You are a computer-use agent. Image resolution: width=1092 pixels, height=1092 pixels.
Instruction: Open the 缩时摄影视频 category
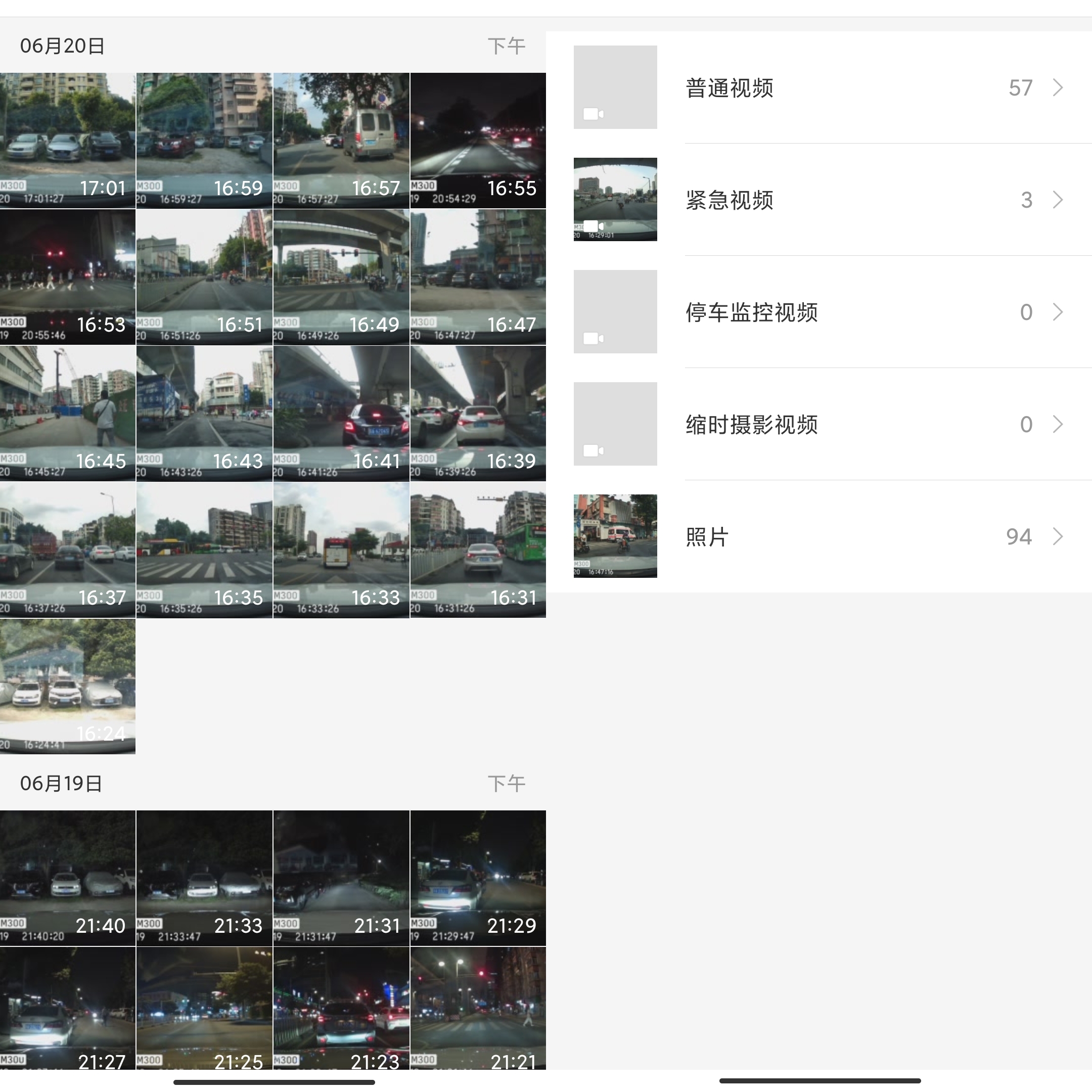[x=752, y=424]
